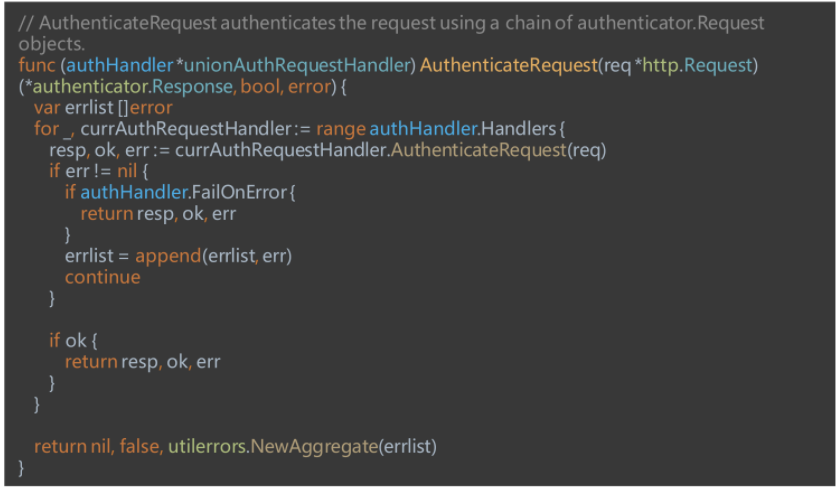This screenshot has width=840, height=488.
Task: Click the for keyword of the loop
Action: pos(46,129)
